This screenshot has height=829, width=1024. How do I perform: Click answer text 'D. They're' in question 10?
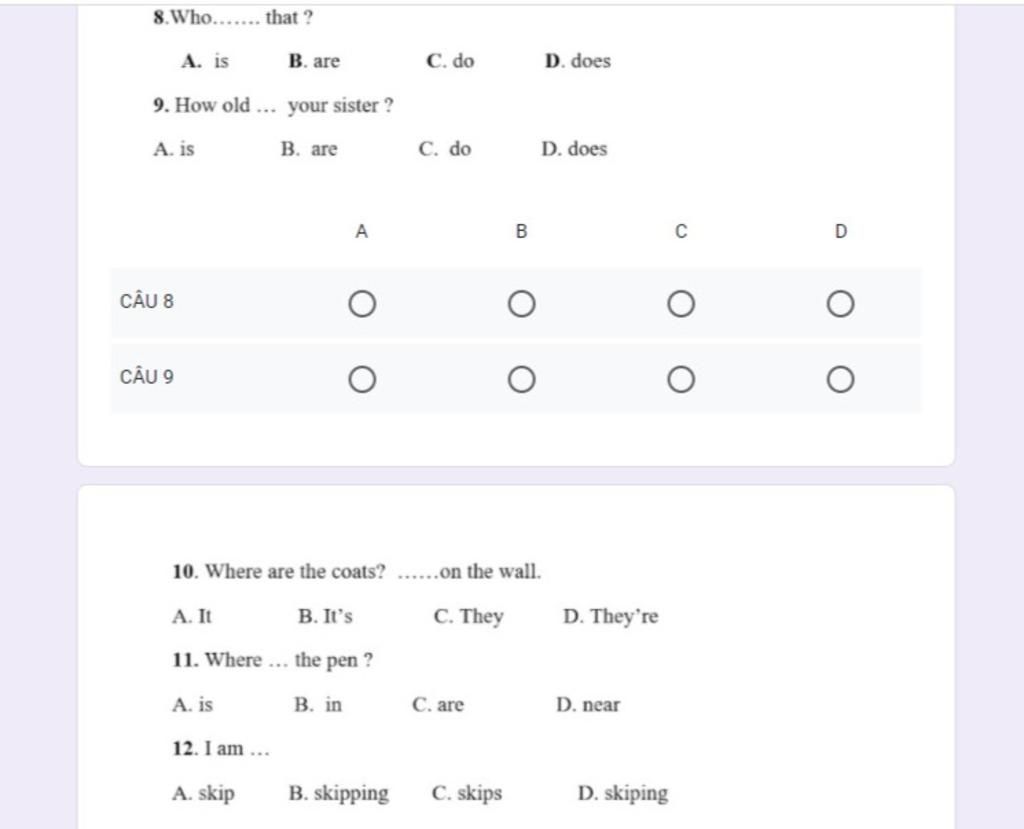coord(611,616)
